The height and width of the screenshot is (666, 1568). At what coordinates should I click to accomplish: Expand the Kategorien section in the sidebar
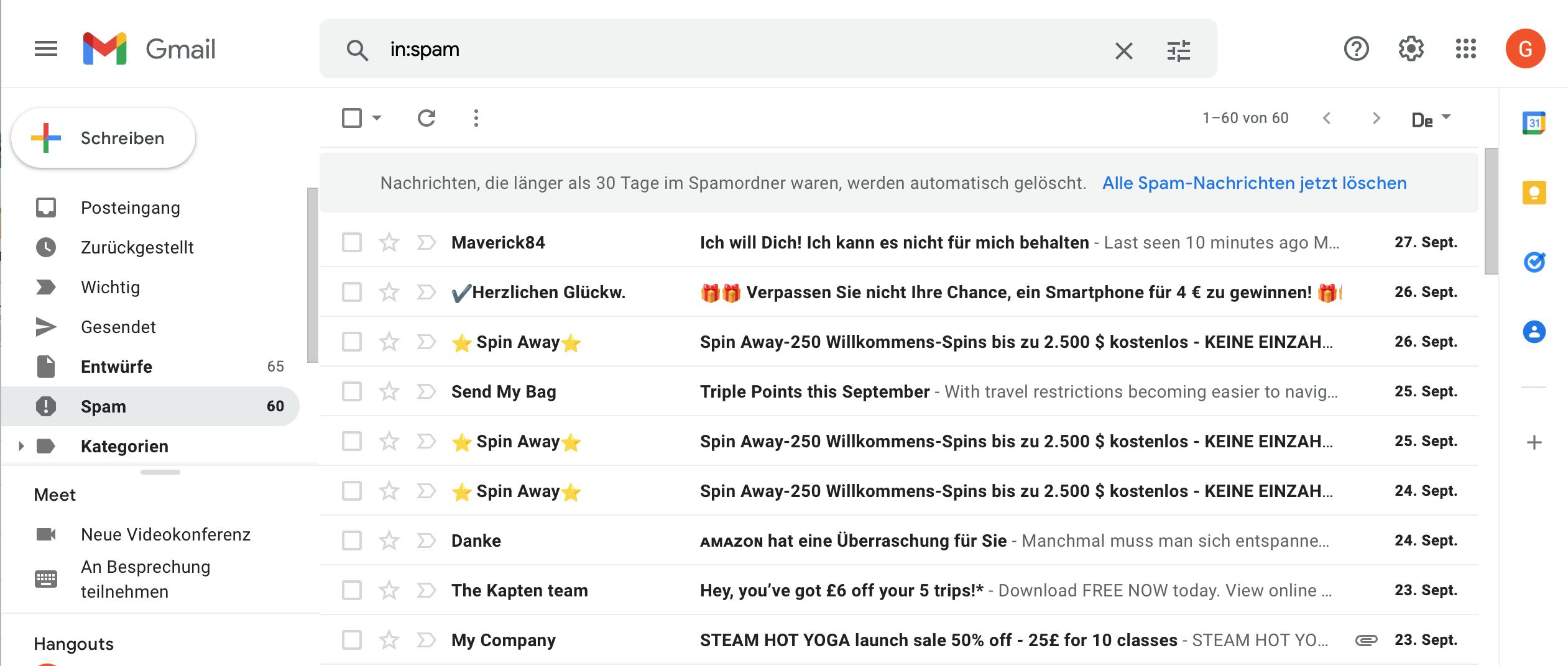tap(21, 445)
